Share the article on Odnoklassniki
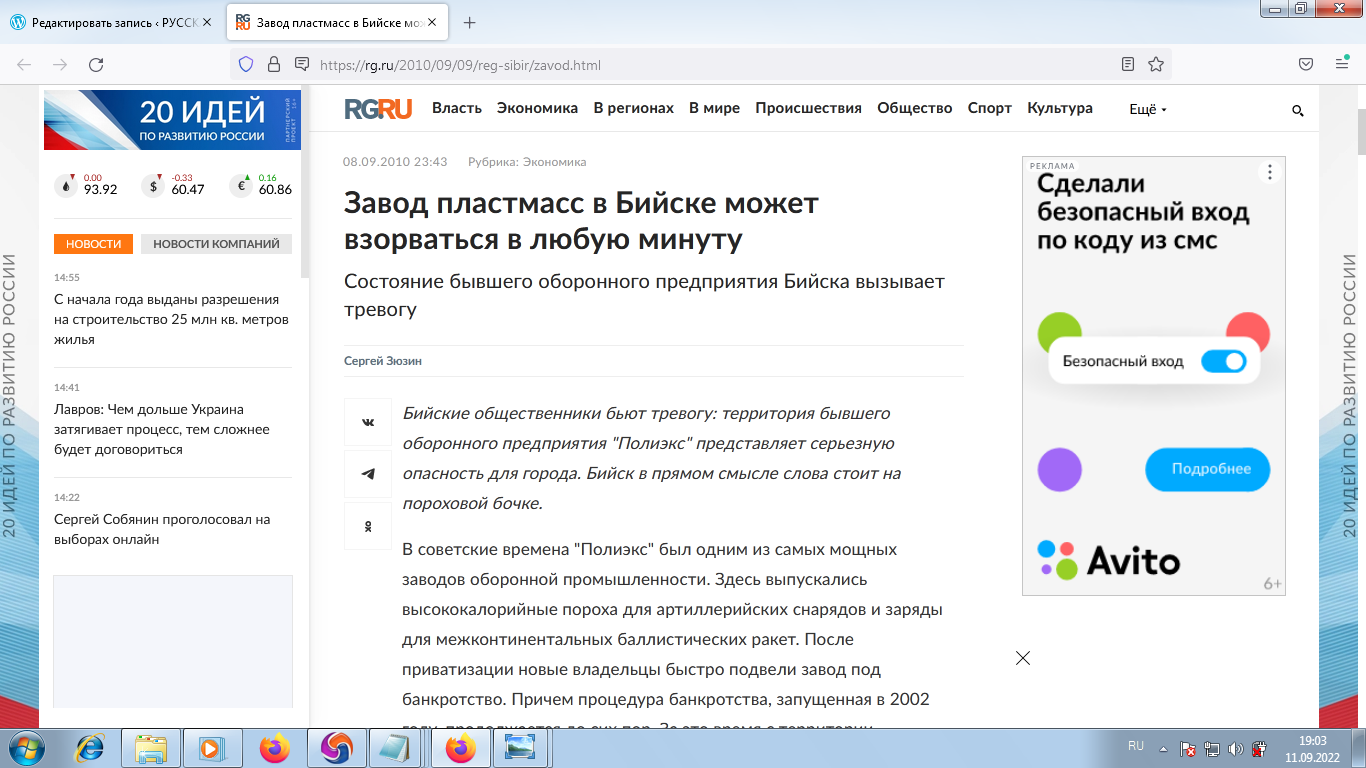The width and height of the screenshot is (1366, 768). pos(367,525)
